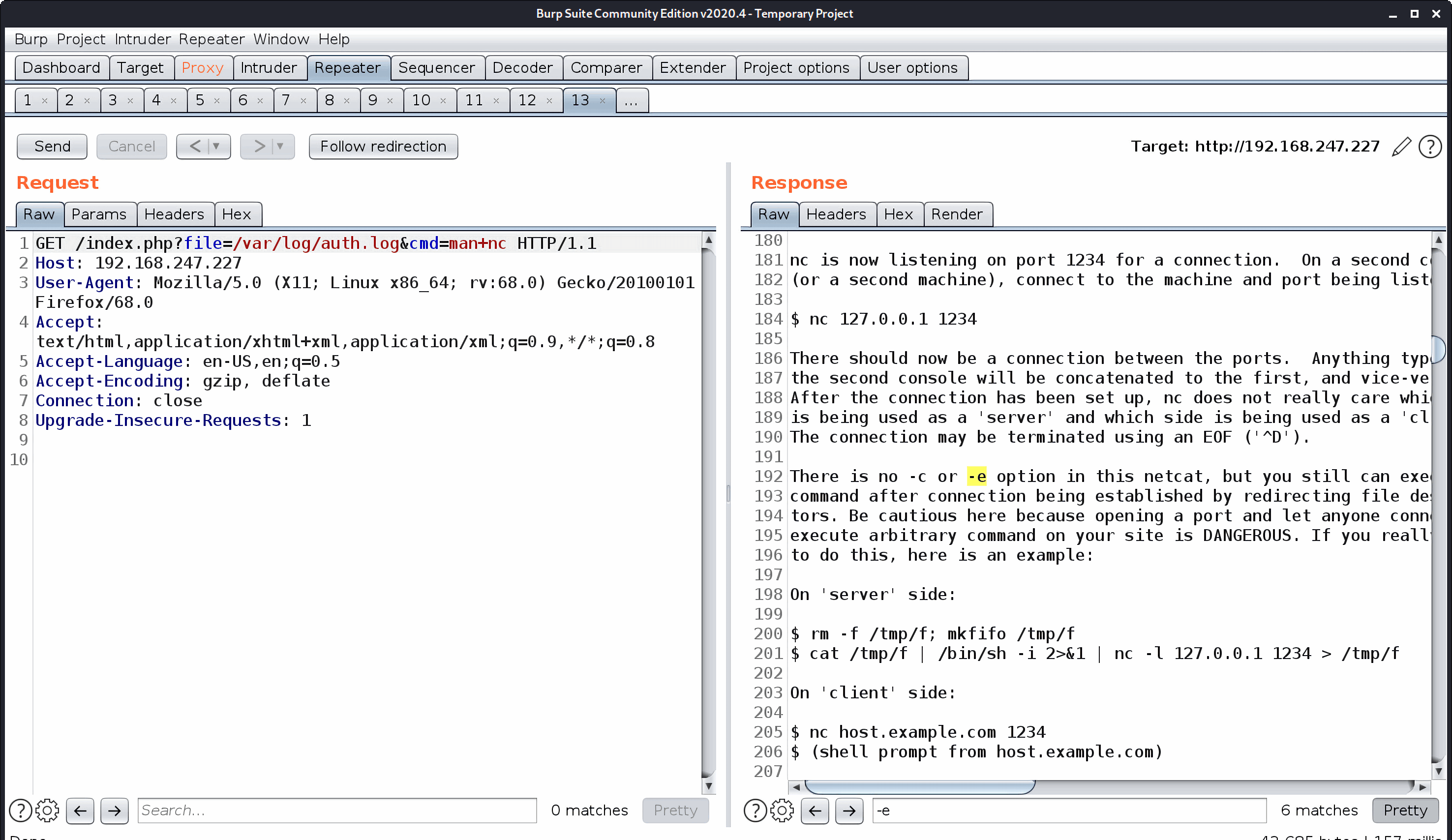Open history forward dropdown arrow
This screenshot has width=1452, height=840.
(x=280, y=147)
